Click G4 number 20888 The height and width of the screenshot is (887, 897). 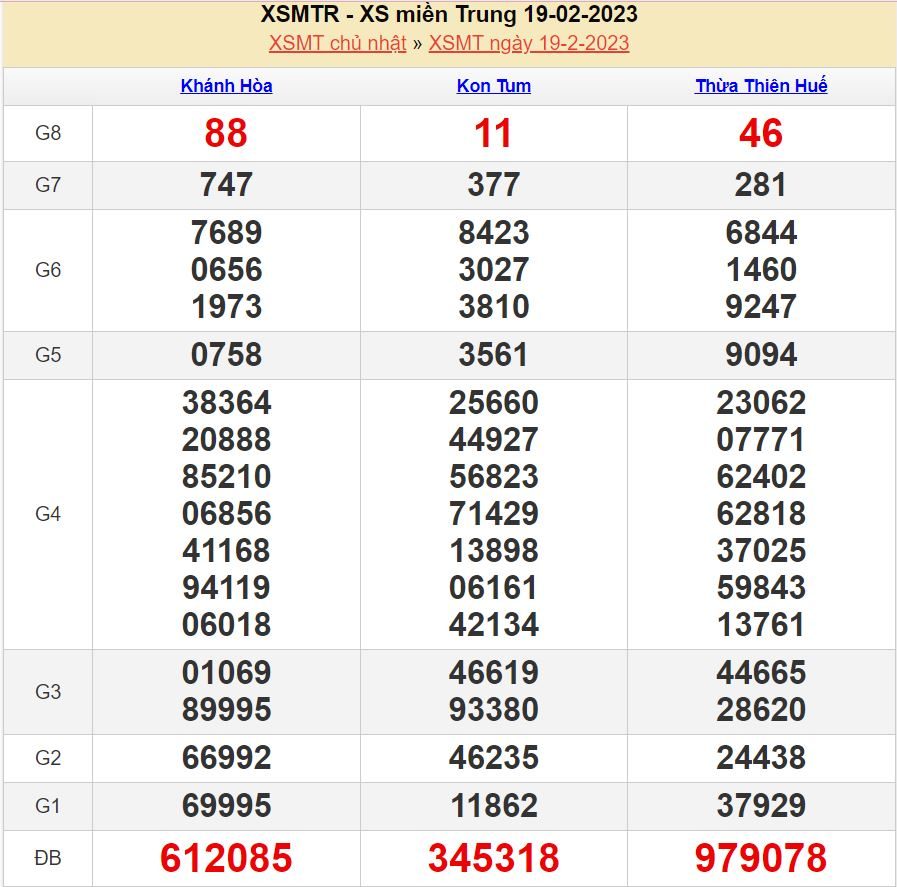tap(227, 440)
